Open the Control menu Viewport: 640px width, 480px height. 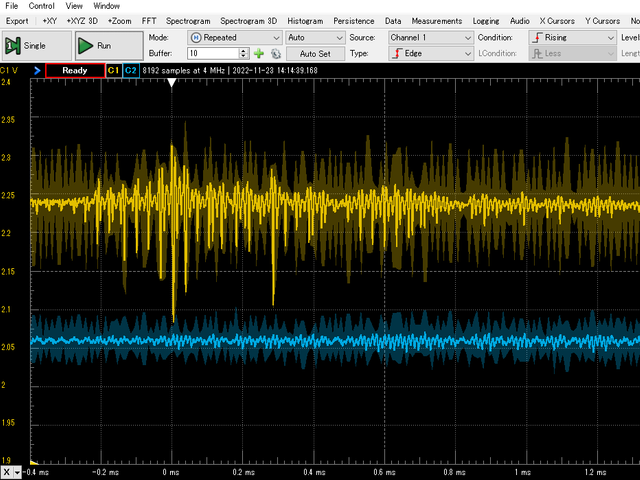41,6
